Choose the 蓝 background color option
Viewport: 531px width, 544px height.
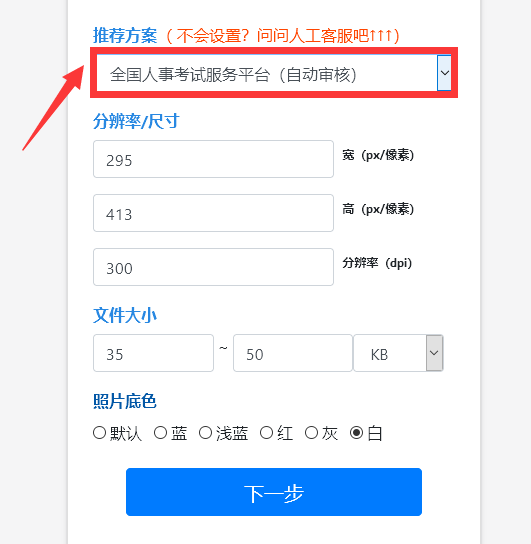(x=160, y=433)
